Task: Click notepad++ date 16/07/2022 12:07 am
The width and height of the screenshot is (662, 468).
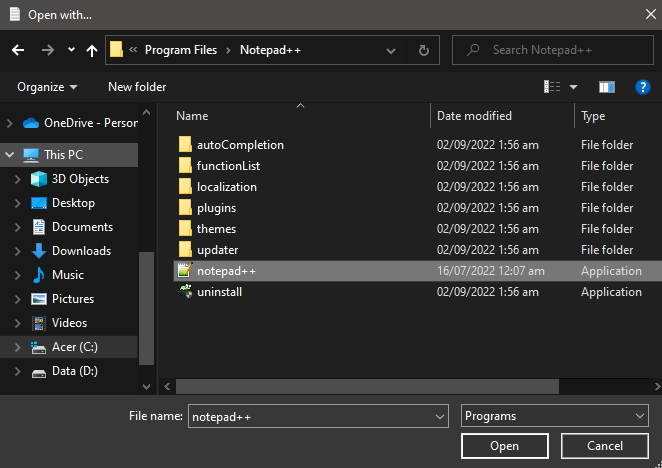Action: (491, 271)
